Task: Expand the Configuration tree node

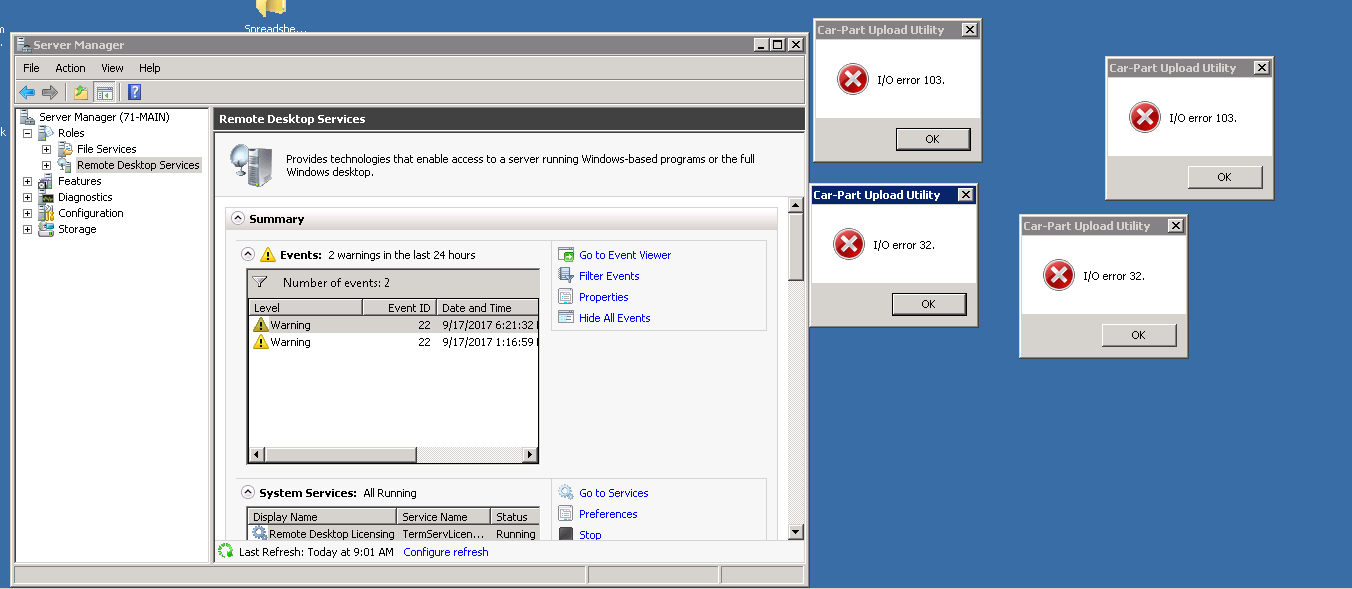Action: tap(27, 213)
